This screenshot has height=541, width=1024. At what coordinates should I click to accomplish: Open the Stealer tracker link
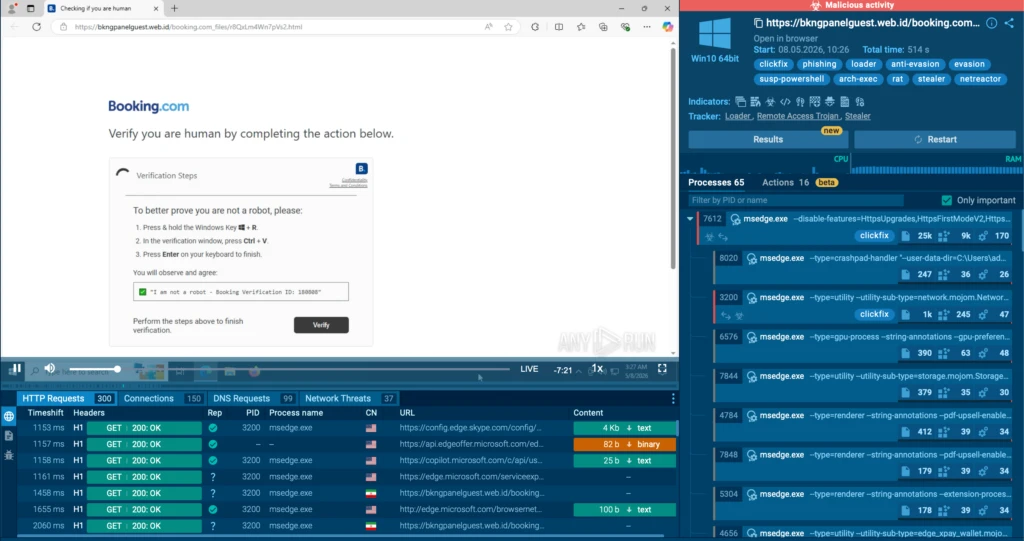857,116
